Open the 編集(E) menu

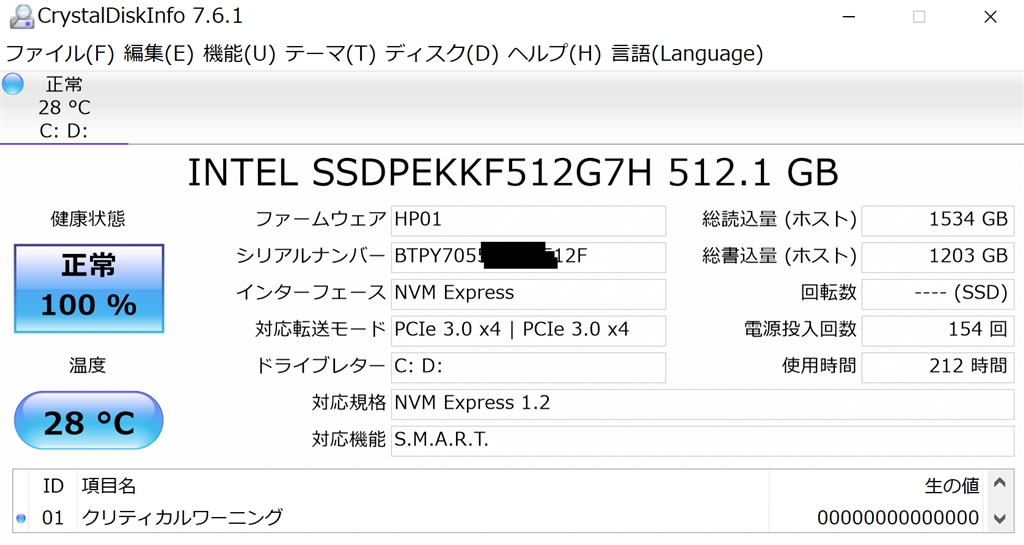158,53
